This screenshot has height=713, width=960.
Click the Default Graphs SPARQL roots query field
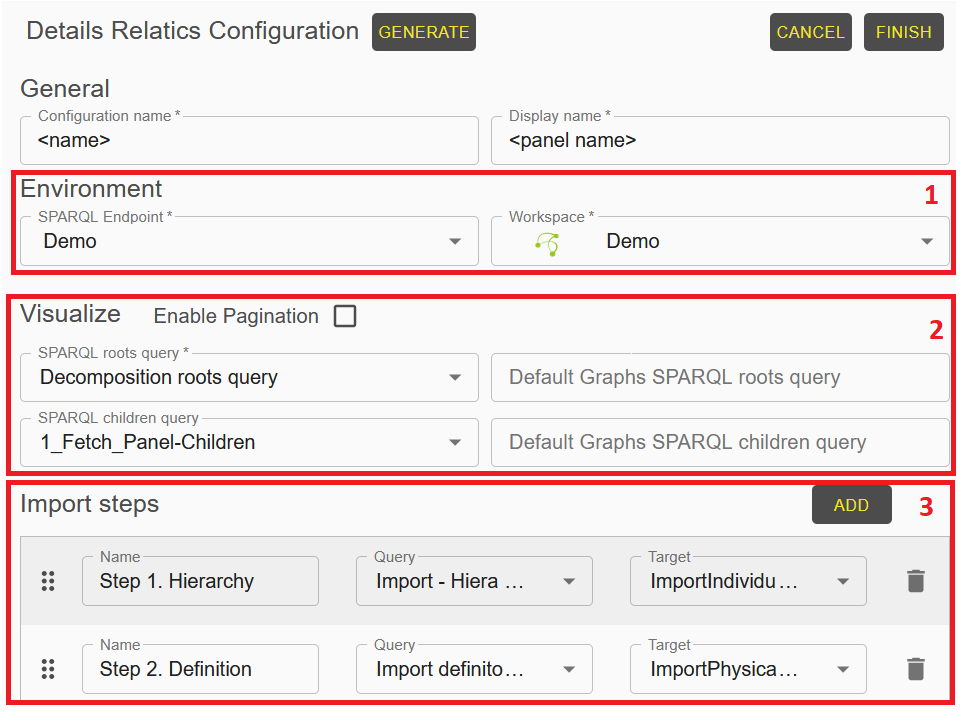[720, 378]
